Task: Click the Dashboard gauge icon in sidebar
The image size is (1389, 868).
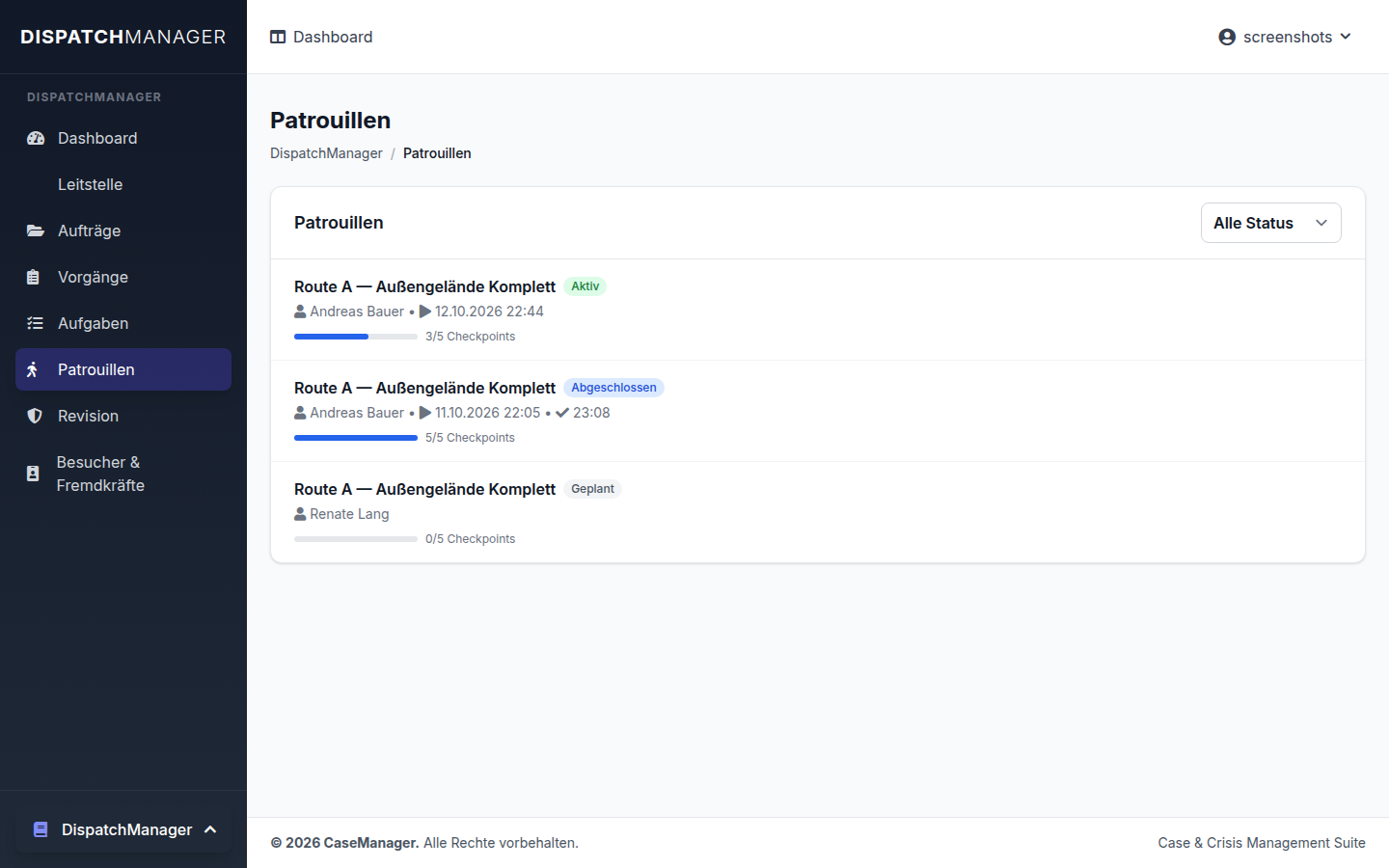Action: coord(36,138)
